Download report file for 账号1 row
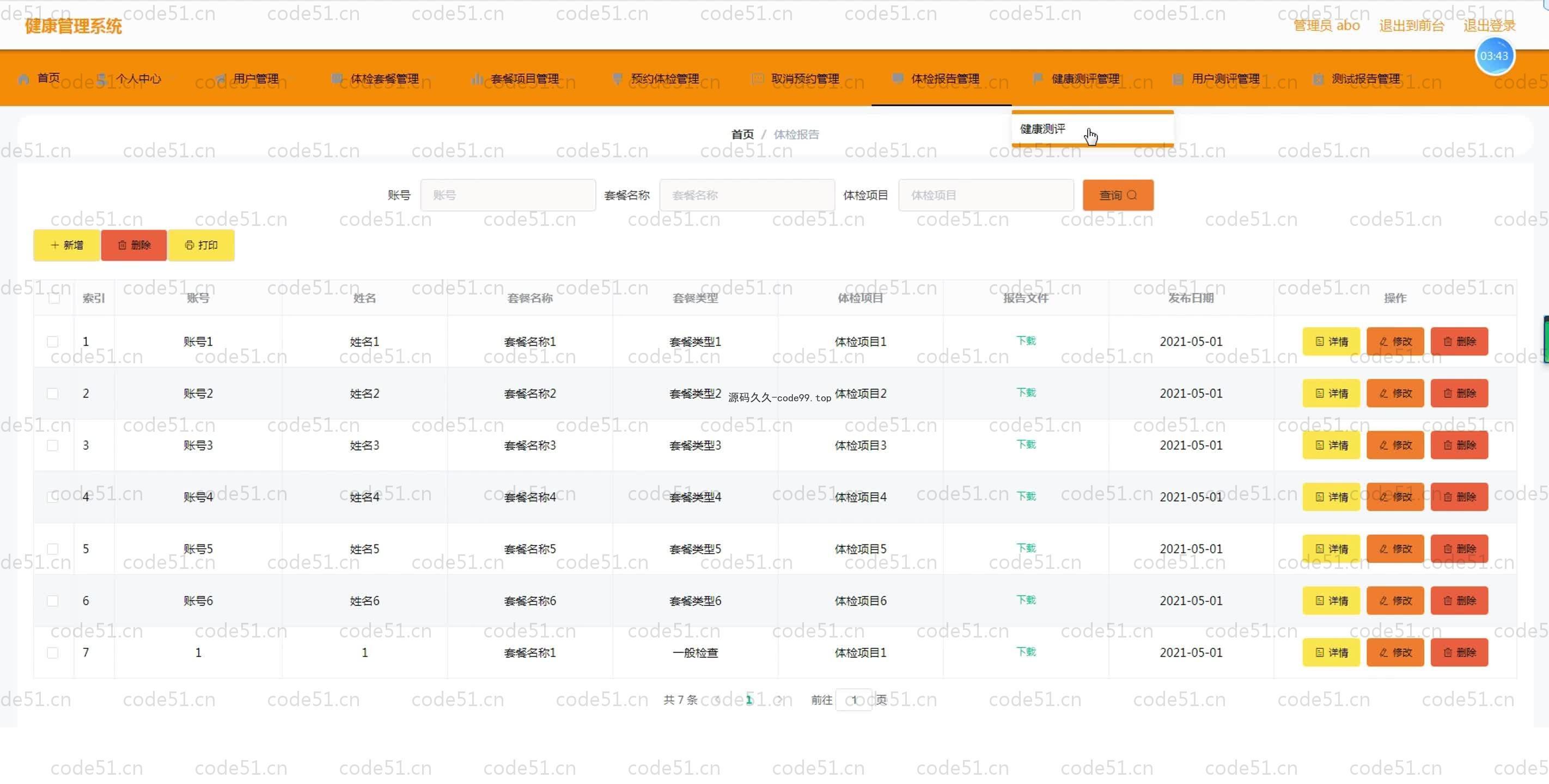The width and height of the screenshot is (1549, 784). tap(1026, 340)
